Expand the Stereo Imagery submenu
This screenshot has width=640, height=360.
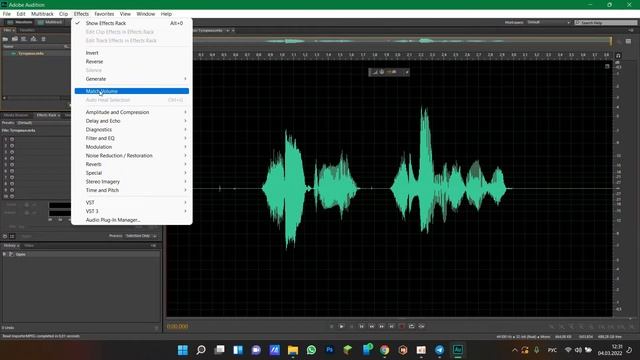[x=131, y=182]
